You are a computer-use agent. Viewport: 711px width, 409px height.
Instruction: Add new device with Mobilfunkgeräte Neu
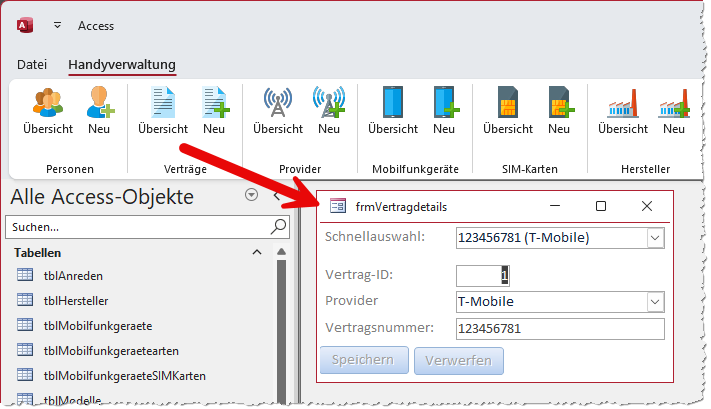pyautogui.click(x=445, y=102)
